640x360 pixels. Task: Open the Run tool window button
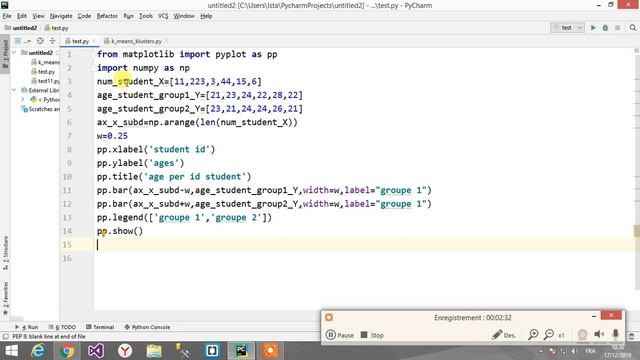click(27, 327)
